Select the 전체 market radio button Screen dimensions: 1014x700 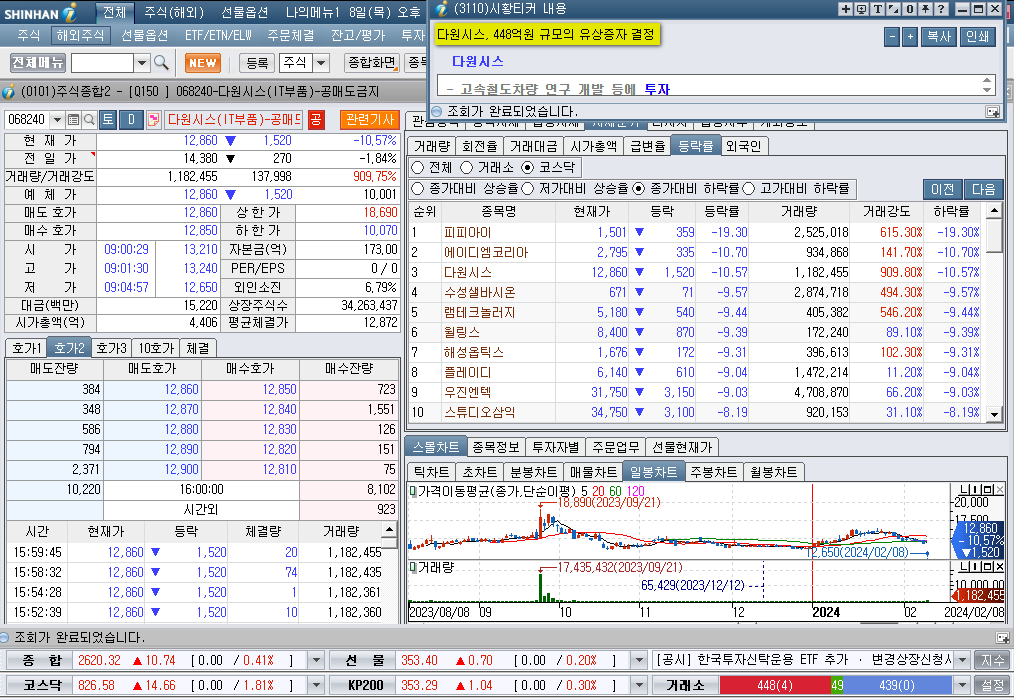(x=418, y=168)
